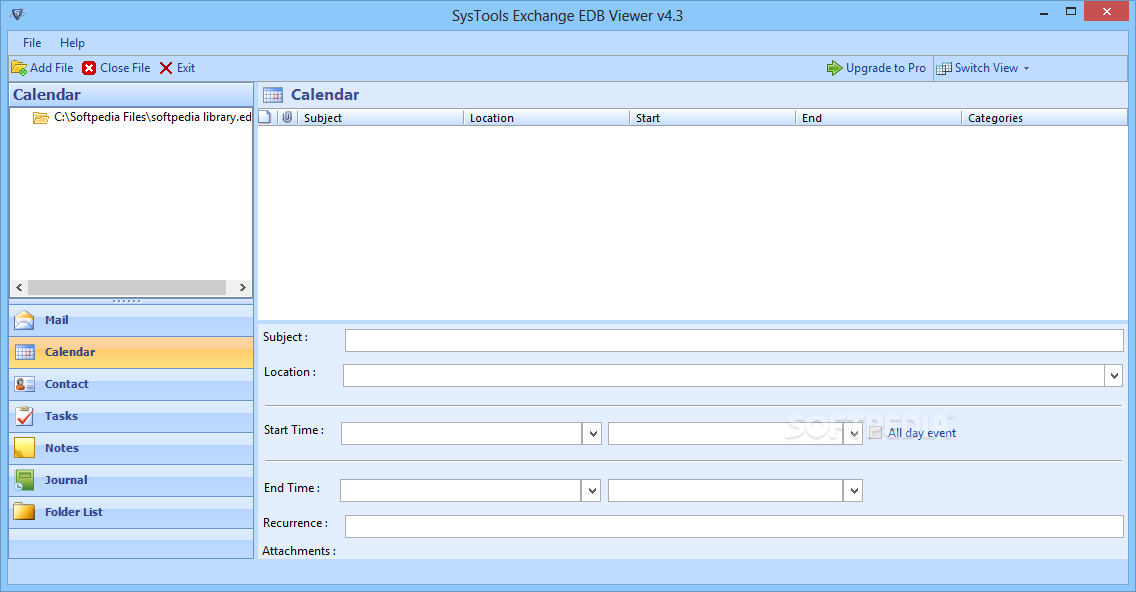Show the Notes section
The image size is (1136, 592).
click(x=131, y=448)
